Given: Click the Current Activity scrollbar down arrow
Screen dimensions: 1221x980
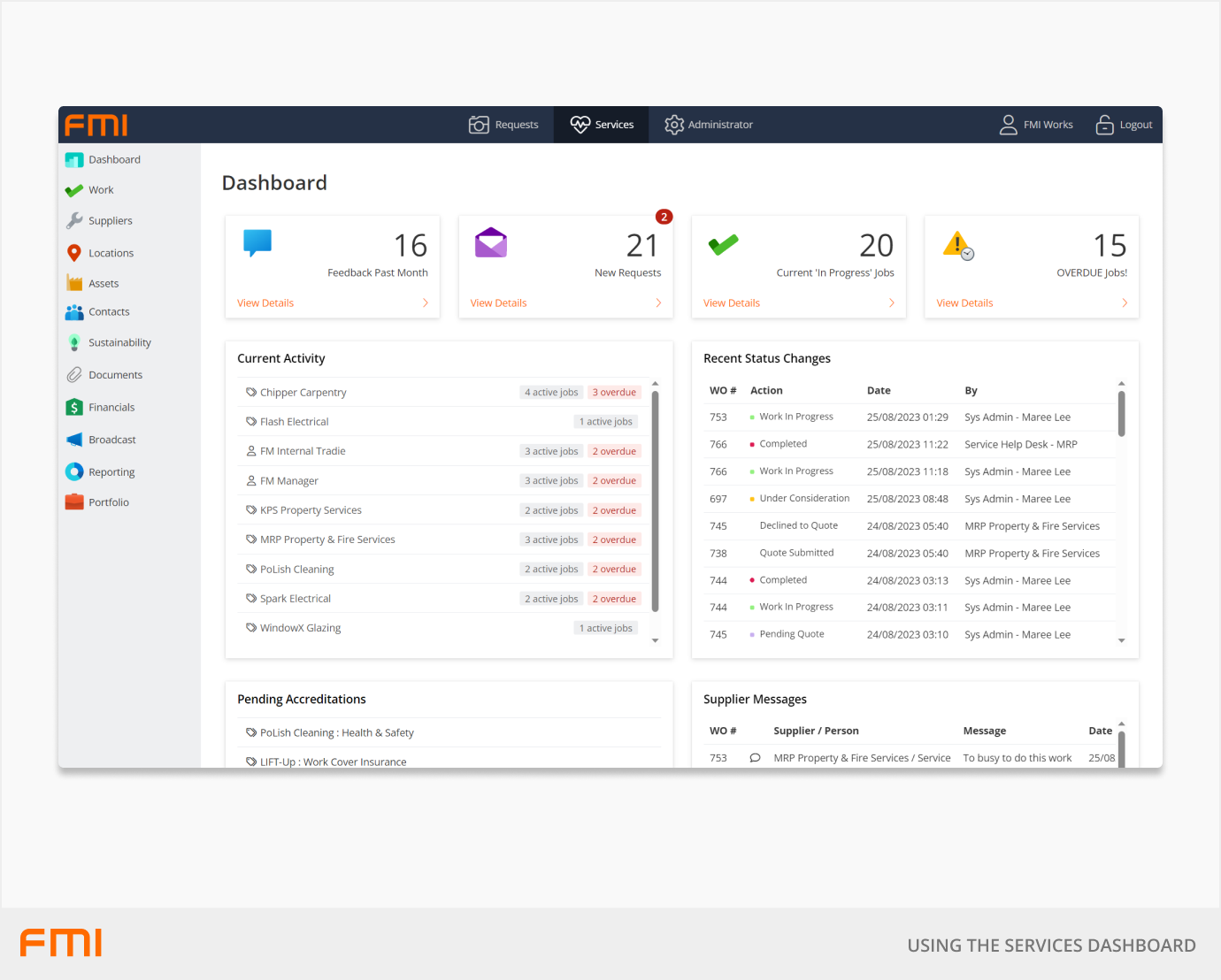Looking at the screenshot, I should pos(655,640).
